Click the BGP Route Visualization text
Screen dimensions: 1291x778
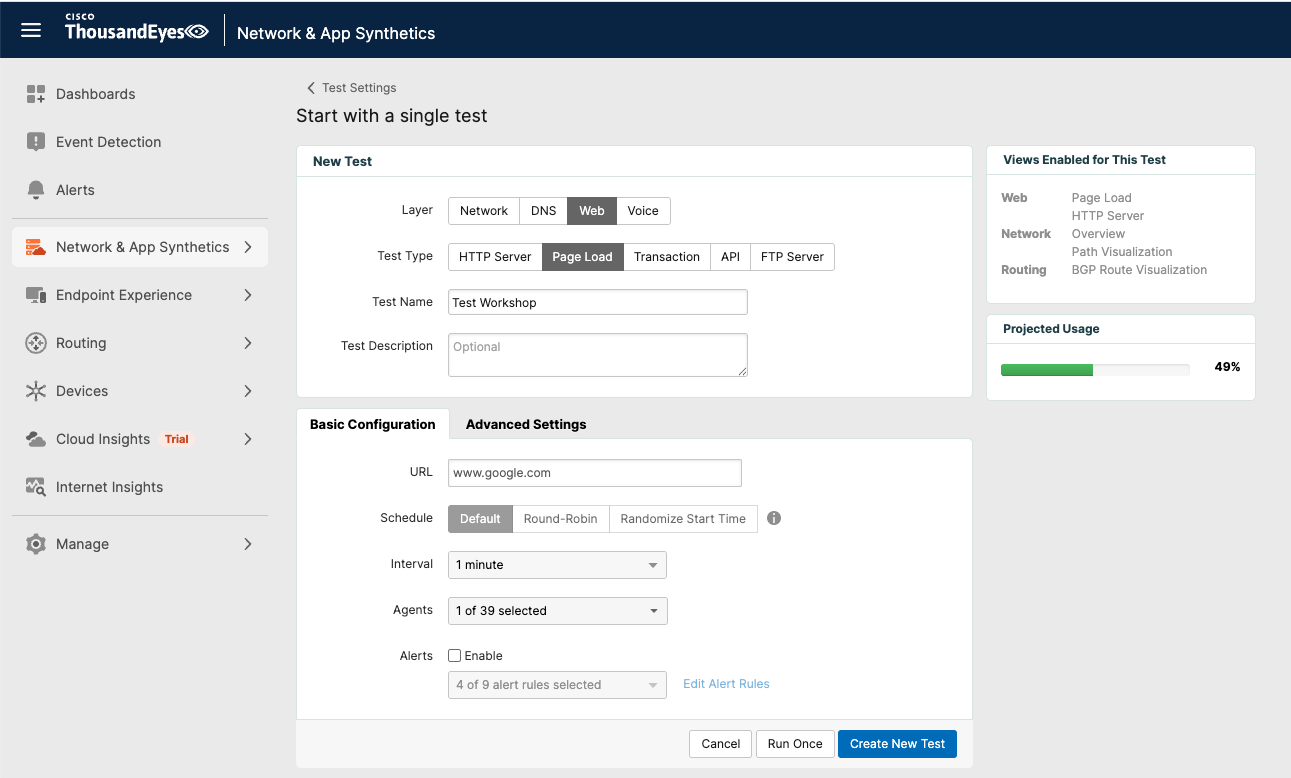coord(1139,270)
